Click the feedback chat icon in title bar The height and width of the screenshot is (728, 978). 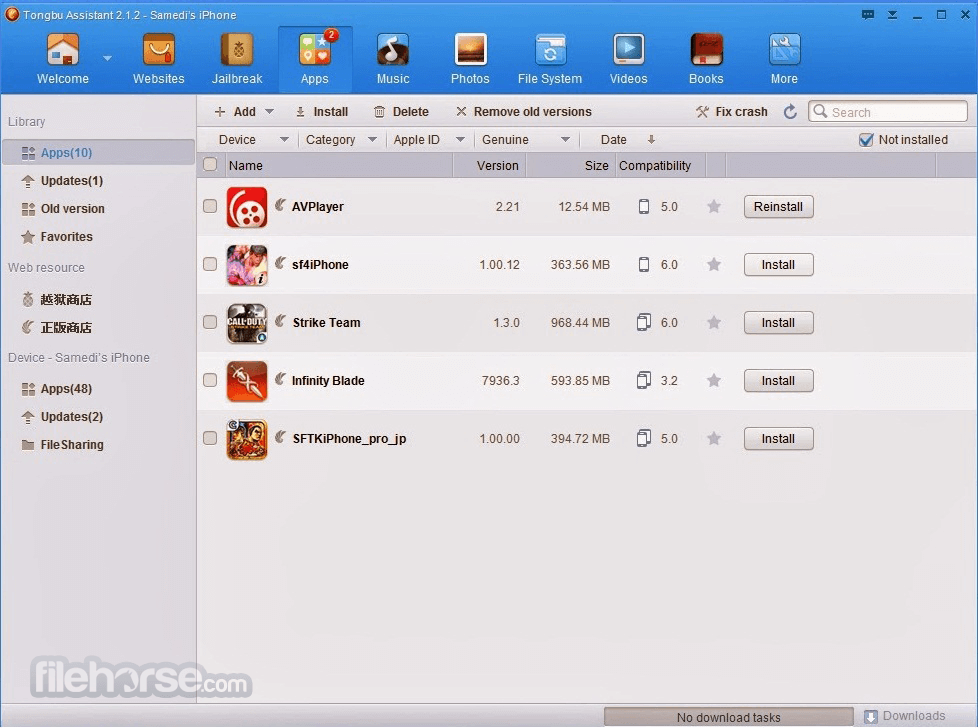click(868, 14)
